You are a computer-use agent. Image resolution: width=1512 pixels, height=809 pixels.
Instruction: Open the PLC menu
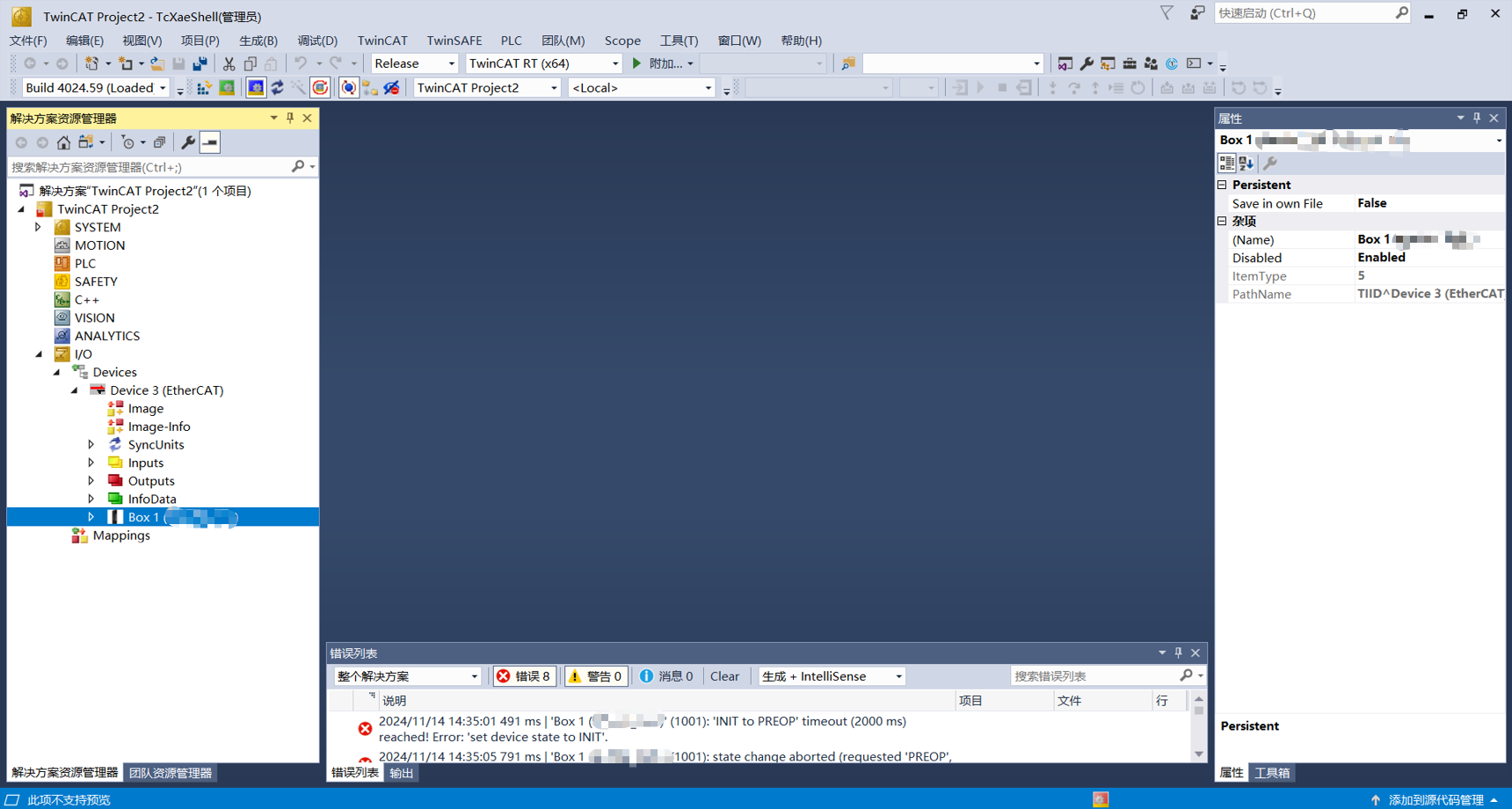511,40
